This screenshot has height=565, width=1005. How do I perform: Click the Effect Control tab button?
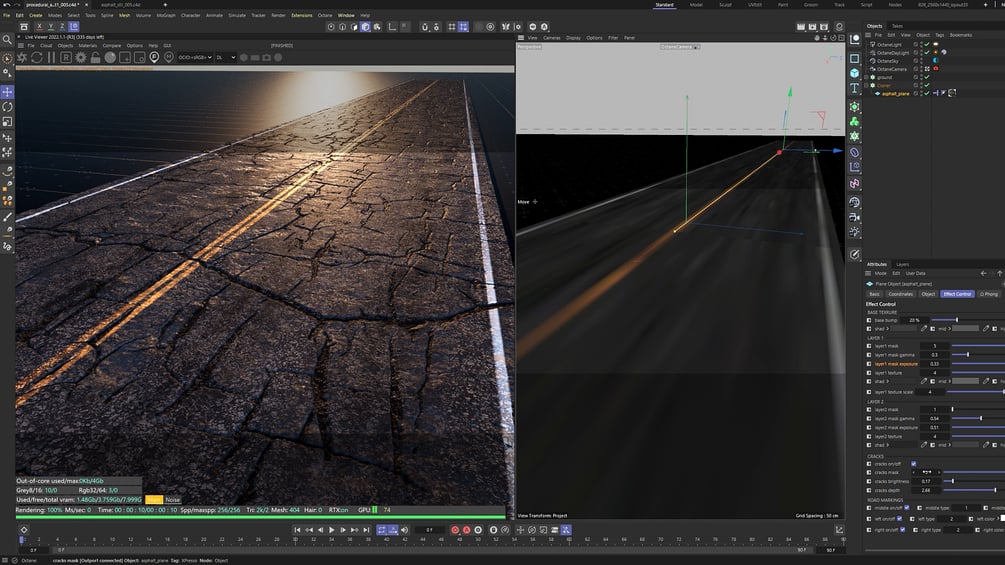pyautogui.click(x=957, y=294)
